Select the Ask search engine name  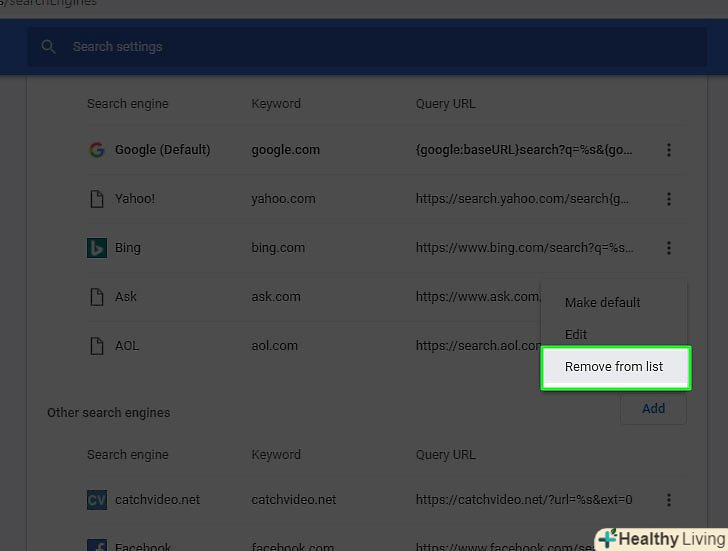click(125, 297)
